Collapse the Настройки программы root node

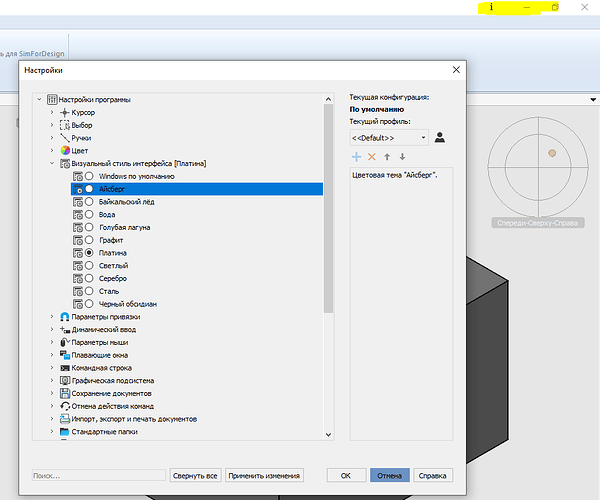(x=39, y=99)
